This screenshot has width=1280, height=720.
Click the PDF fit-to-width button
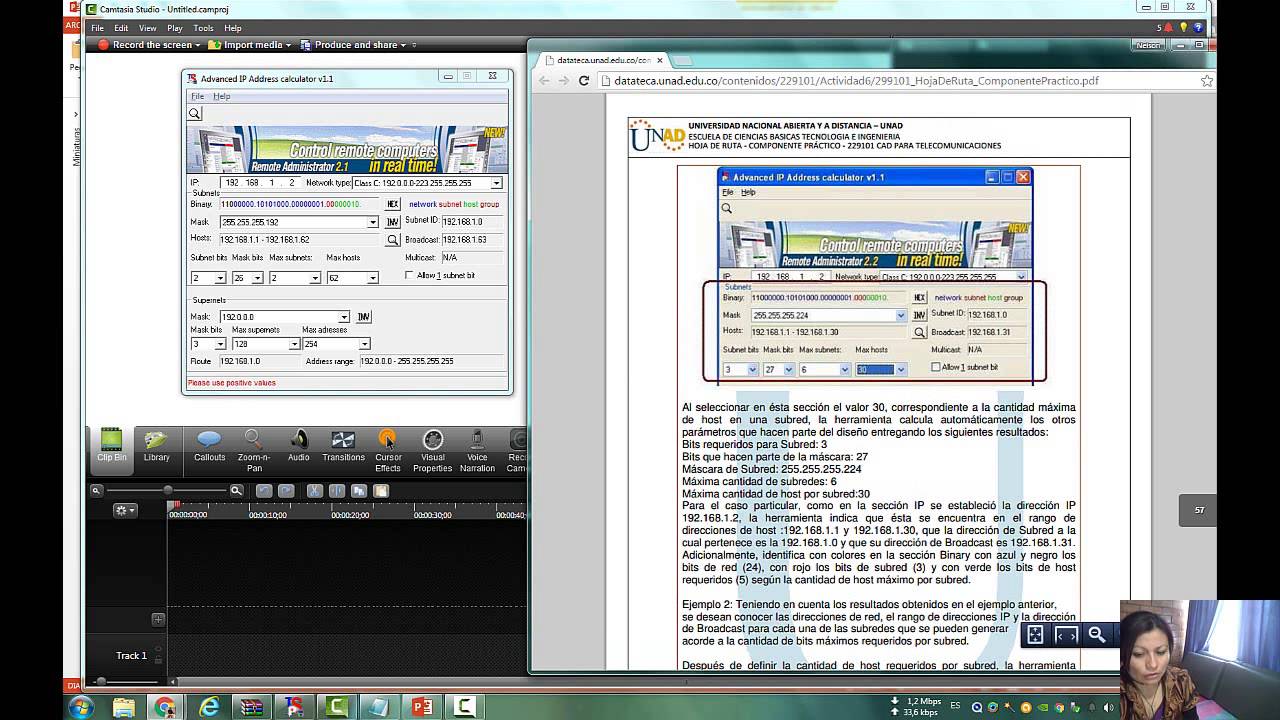click(1066, 634)
